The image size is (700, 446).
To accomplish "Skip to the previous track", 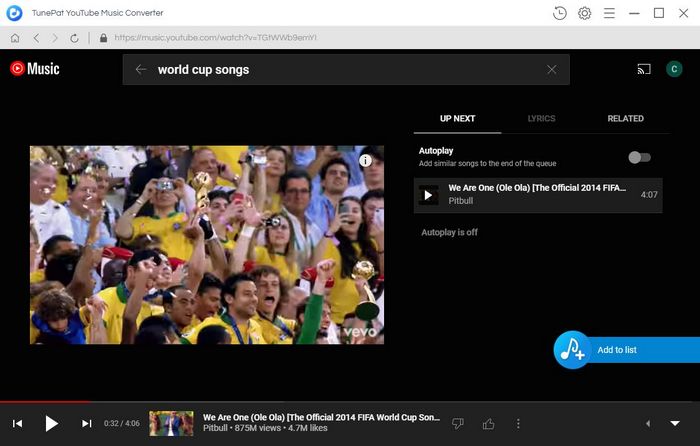I will point(17,423).
